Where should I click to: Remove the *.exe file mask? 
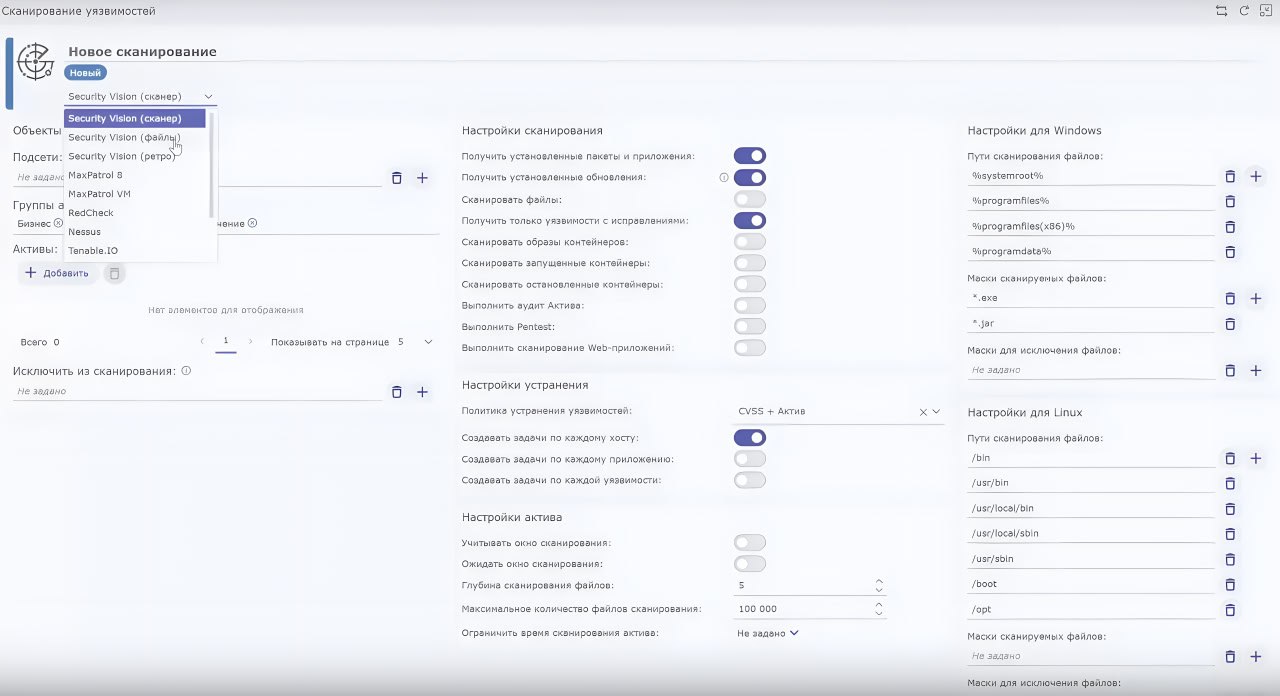(1230, 299)
